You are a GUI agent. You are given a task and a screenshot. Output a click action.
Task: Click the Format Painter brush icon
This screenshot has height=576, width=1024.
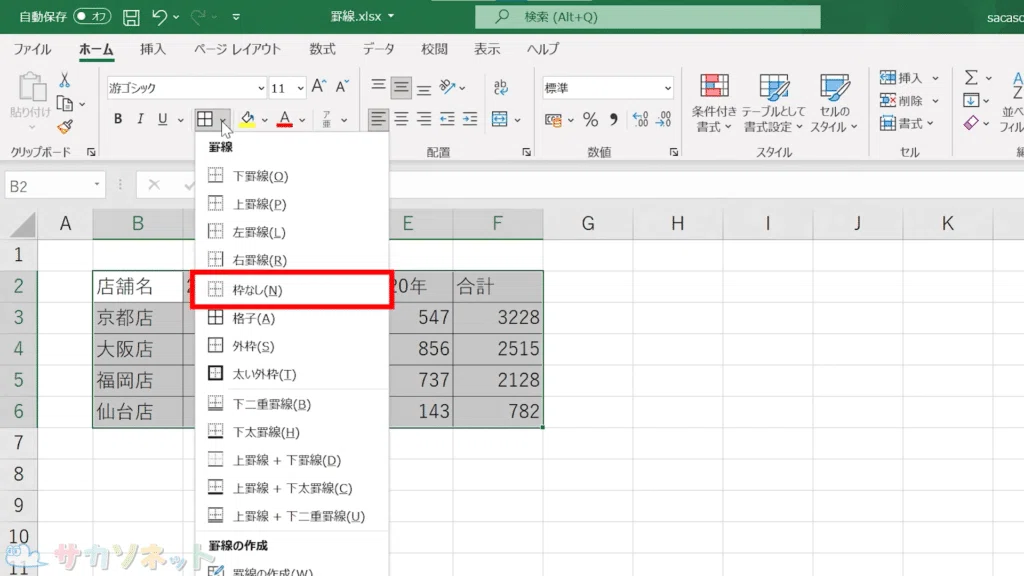pos(65,127)
